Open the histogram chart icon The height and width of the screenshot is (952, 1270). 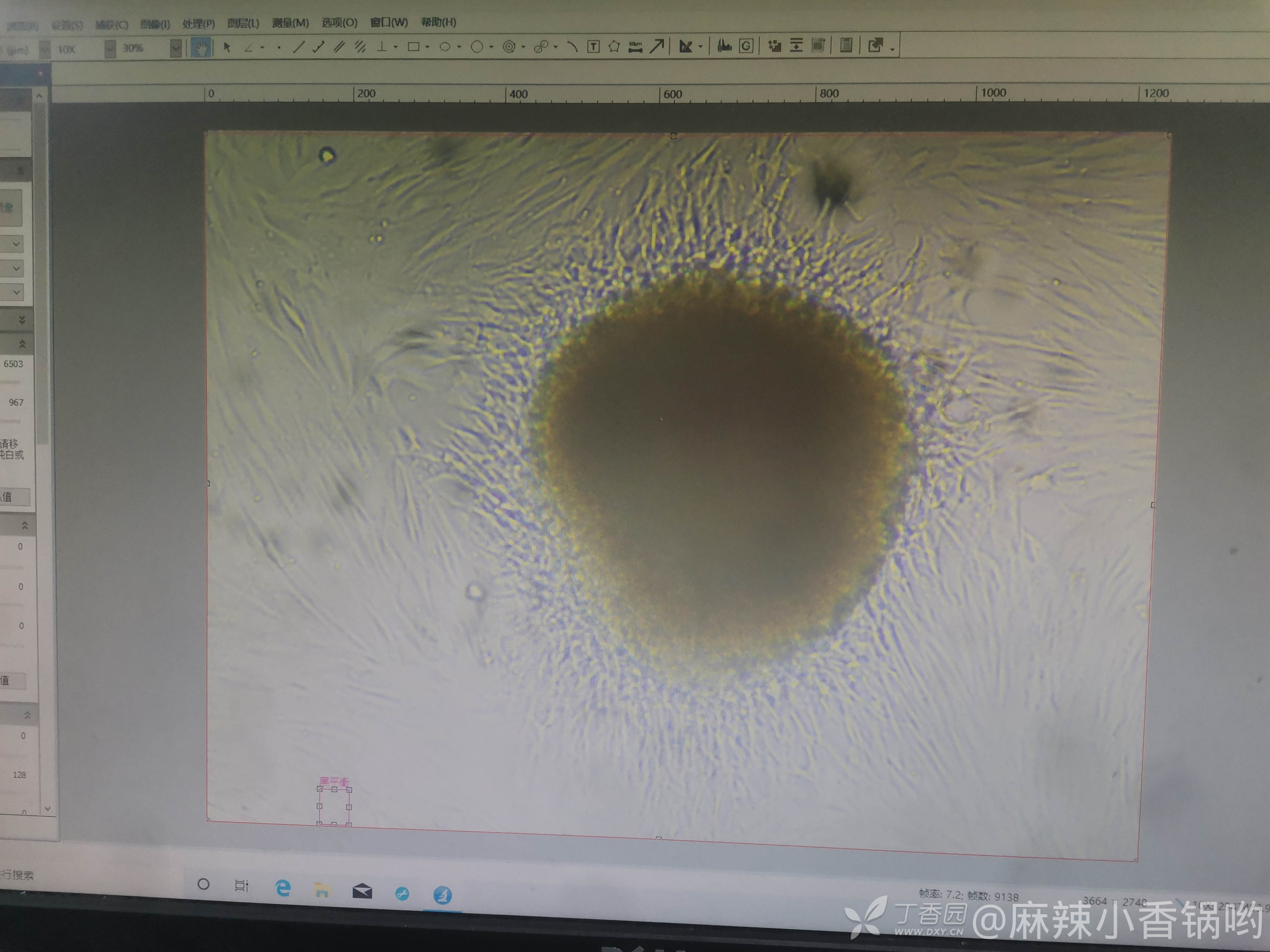725,45
